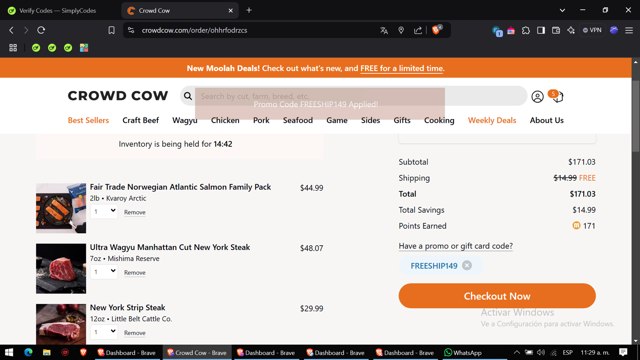
Task: Open quantity dropdown for Ultra Wagyu Manhattan Cut
Action: tap(104, 272)
